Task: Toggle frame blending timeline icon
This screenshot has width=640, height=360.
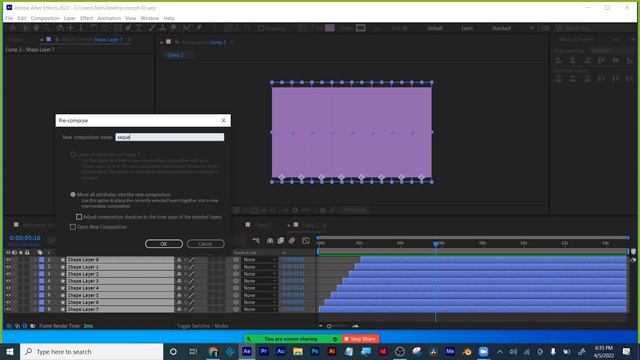Action: pyautogui.click(x=281, y=241)
